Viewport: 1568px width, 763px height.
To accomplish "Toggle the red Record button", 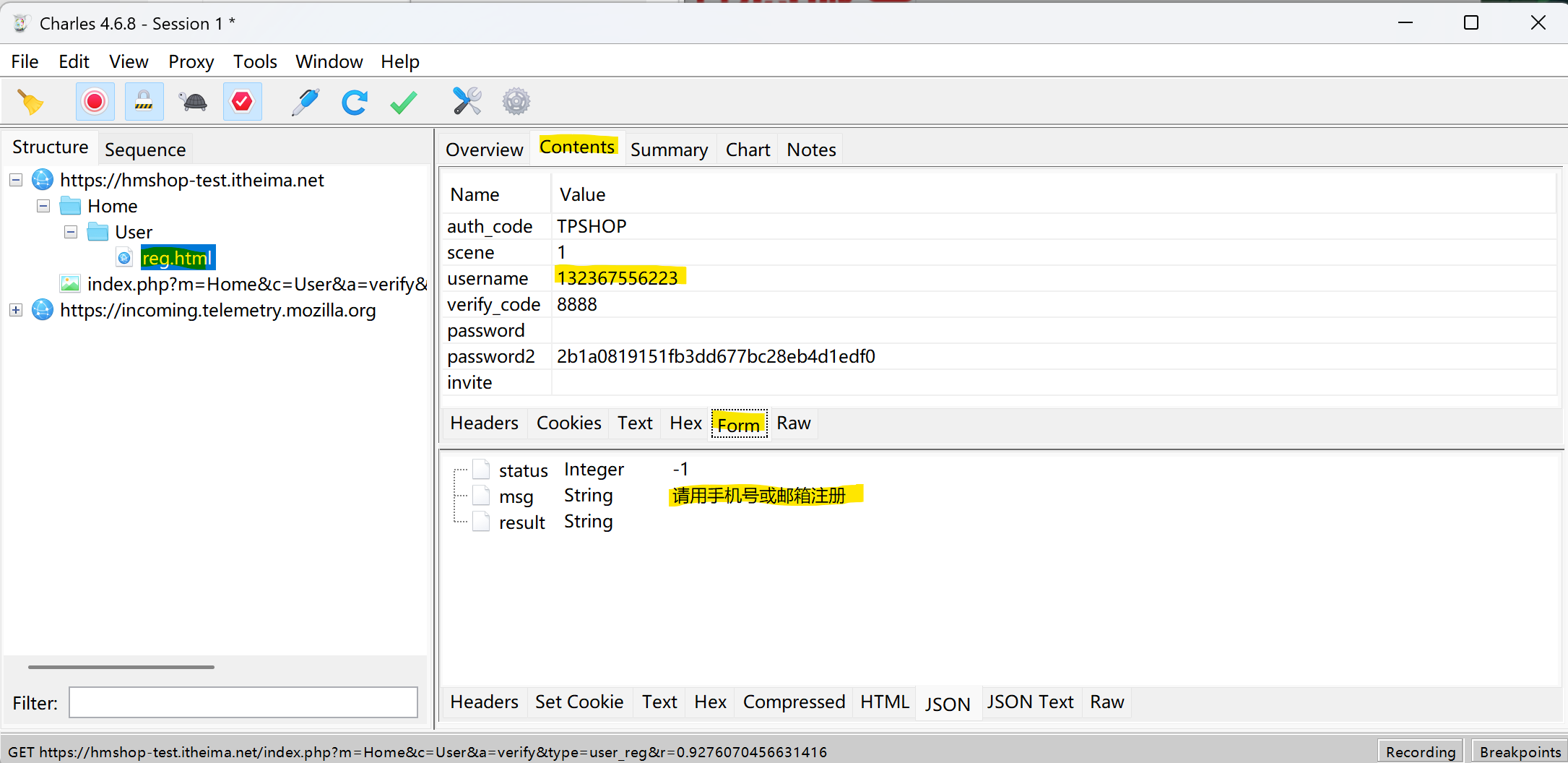I will [x=95, y=102].
